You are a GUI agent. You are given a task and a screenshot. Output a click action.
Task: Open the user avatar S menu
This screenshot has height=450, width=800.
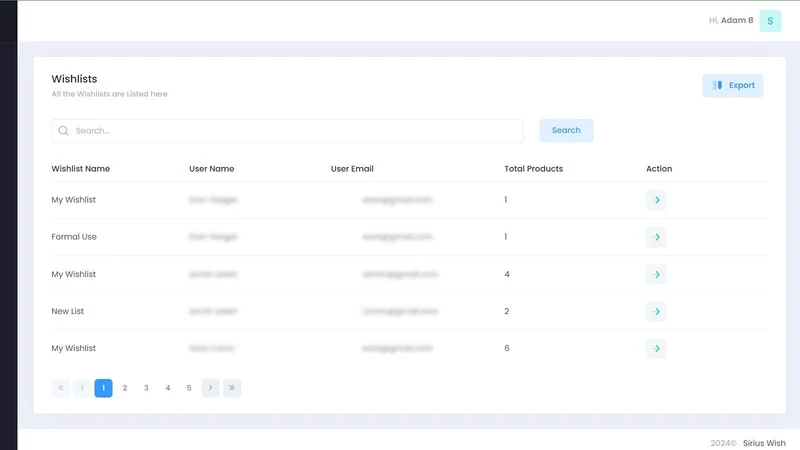(770, 21)
